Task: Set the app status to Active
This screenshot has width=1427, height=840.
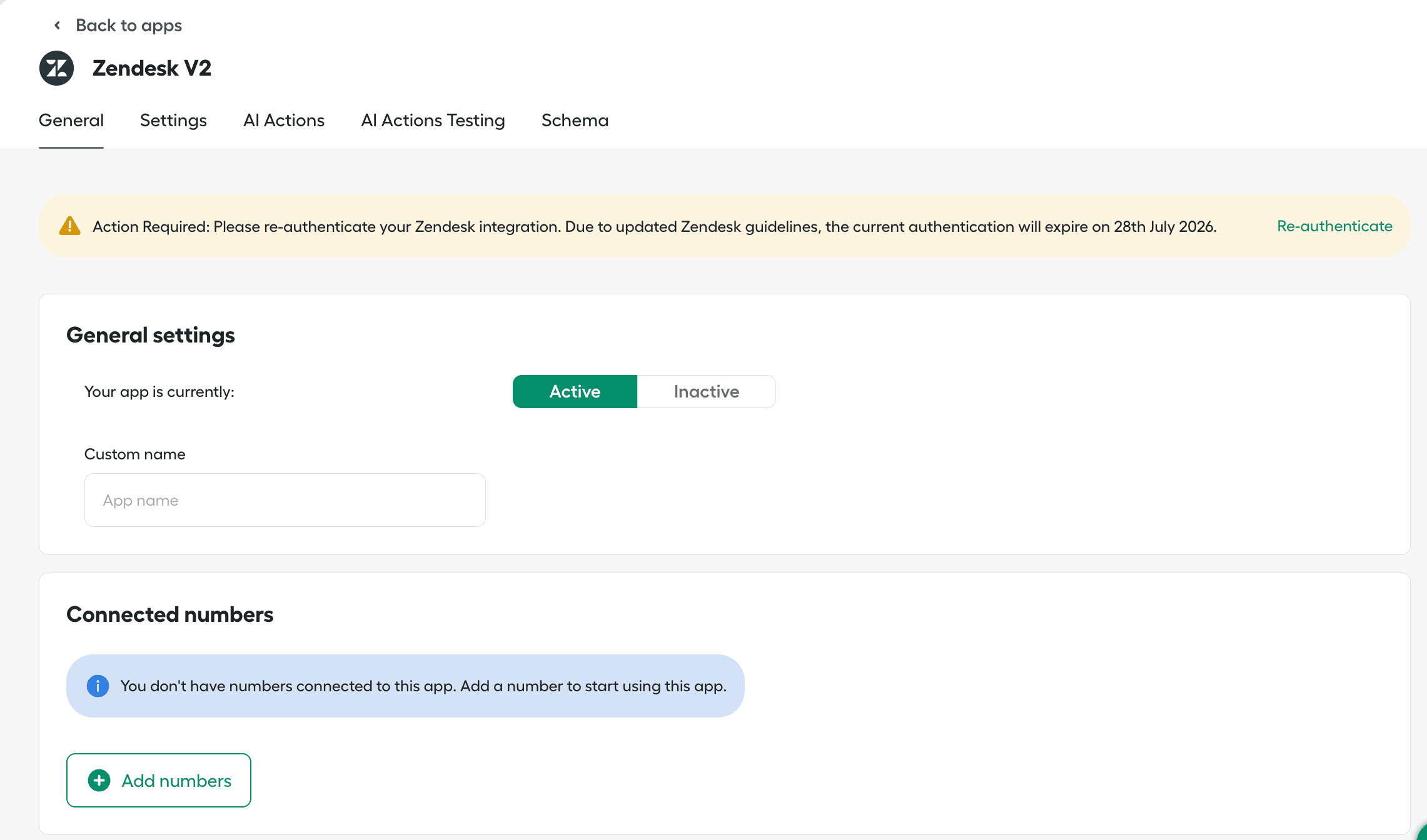Action: [575, 391]
